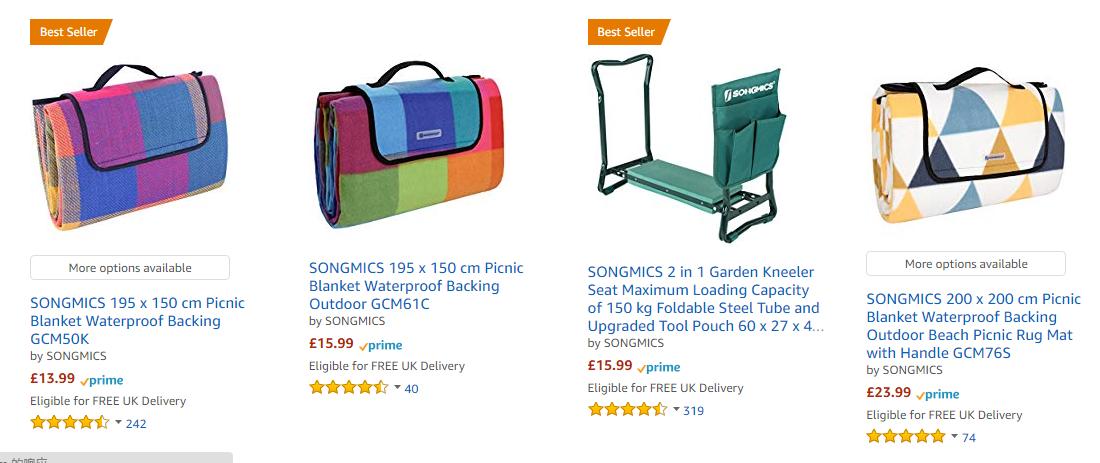Image resolution: width=1100 pixels, height=463 pixels.
Task: Click the Best Seller badge above GCM50K blanket
Action: (69, 32)
